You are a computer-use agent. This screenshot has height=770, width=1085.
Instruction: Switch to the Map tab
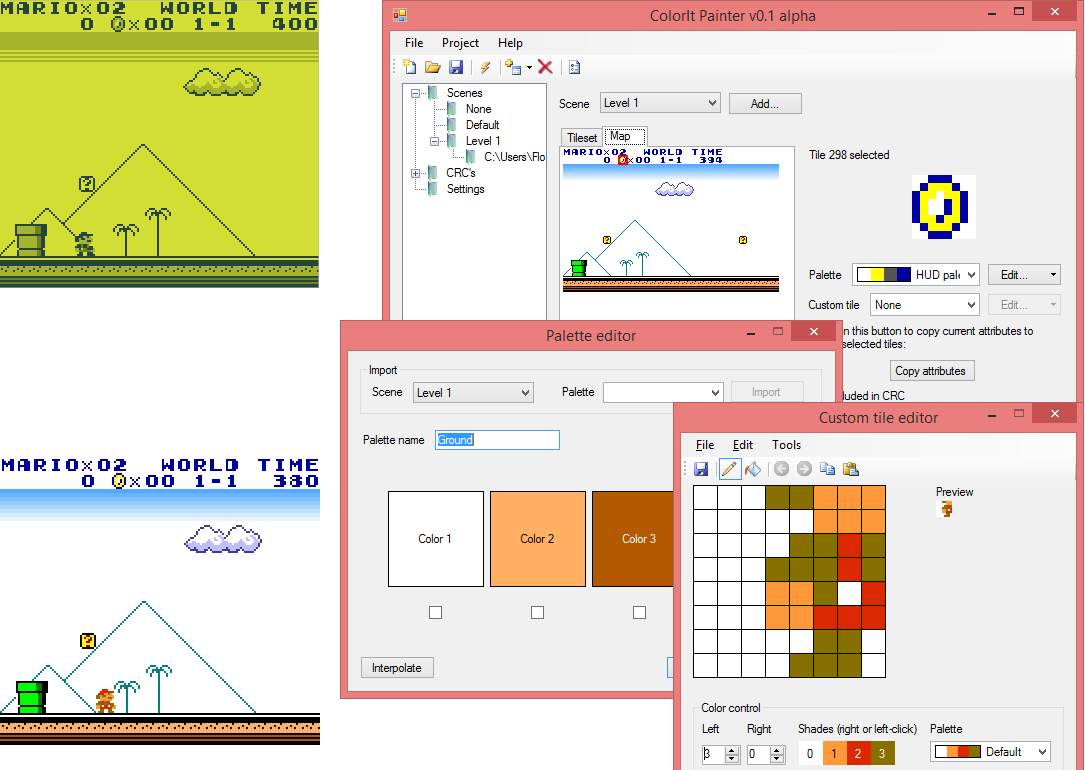click(624, 136)
